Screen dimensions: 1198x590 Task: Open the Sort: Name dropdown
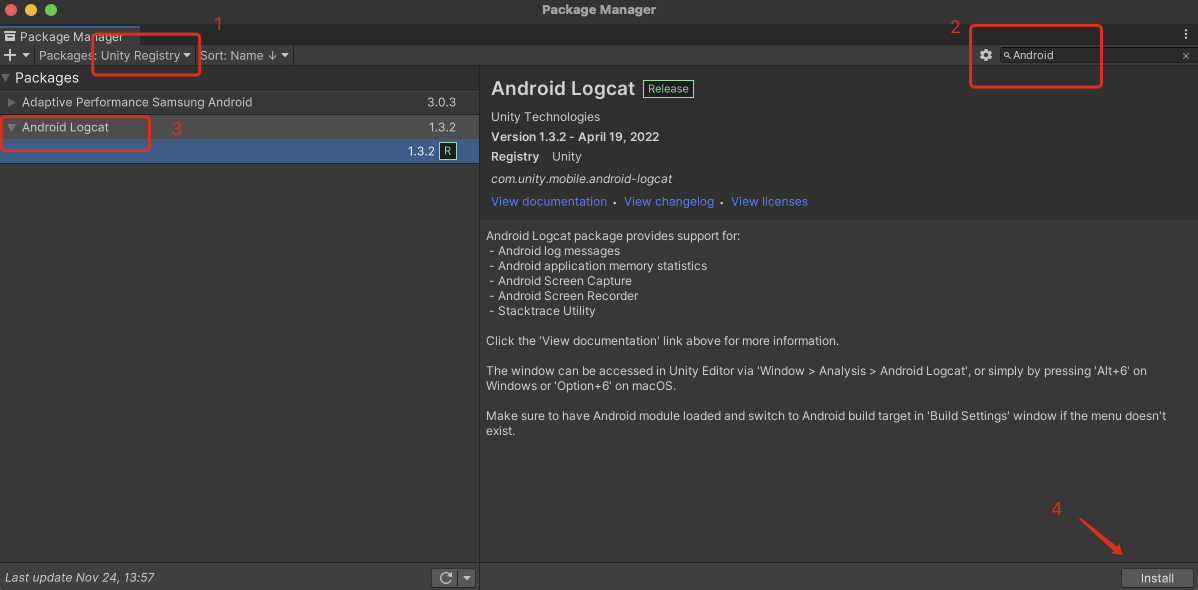tap(244, 55)
